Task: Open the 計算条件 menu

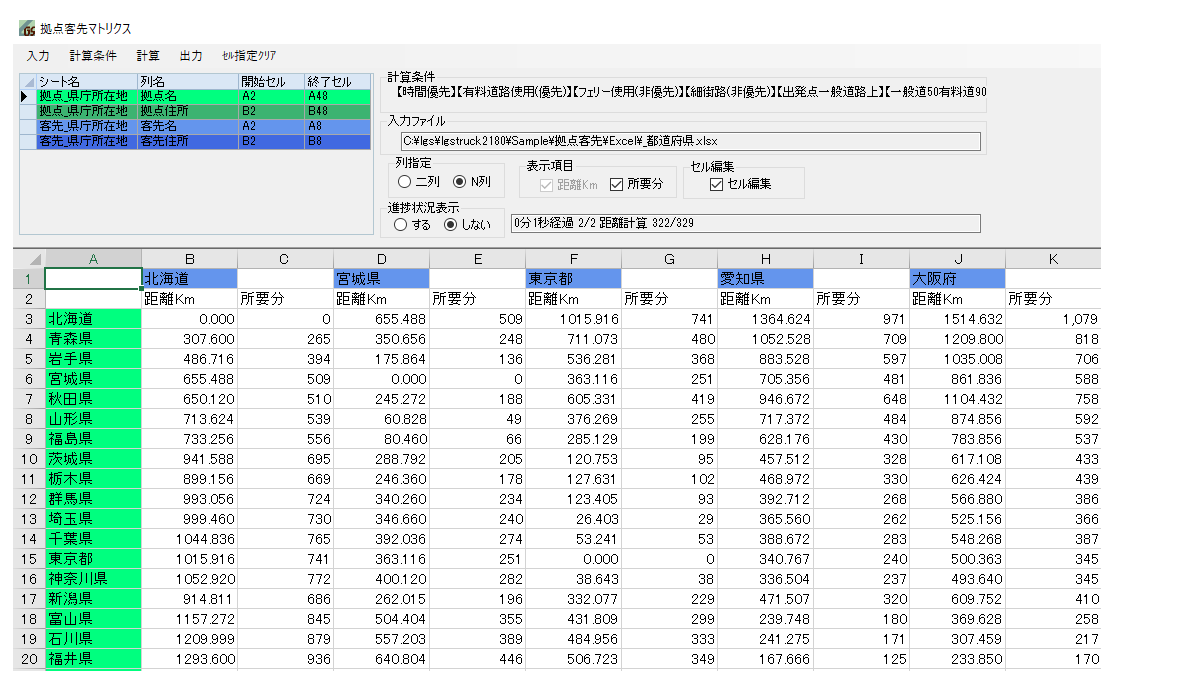Action: point(93,56)
